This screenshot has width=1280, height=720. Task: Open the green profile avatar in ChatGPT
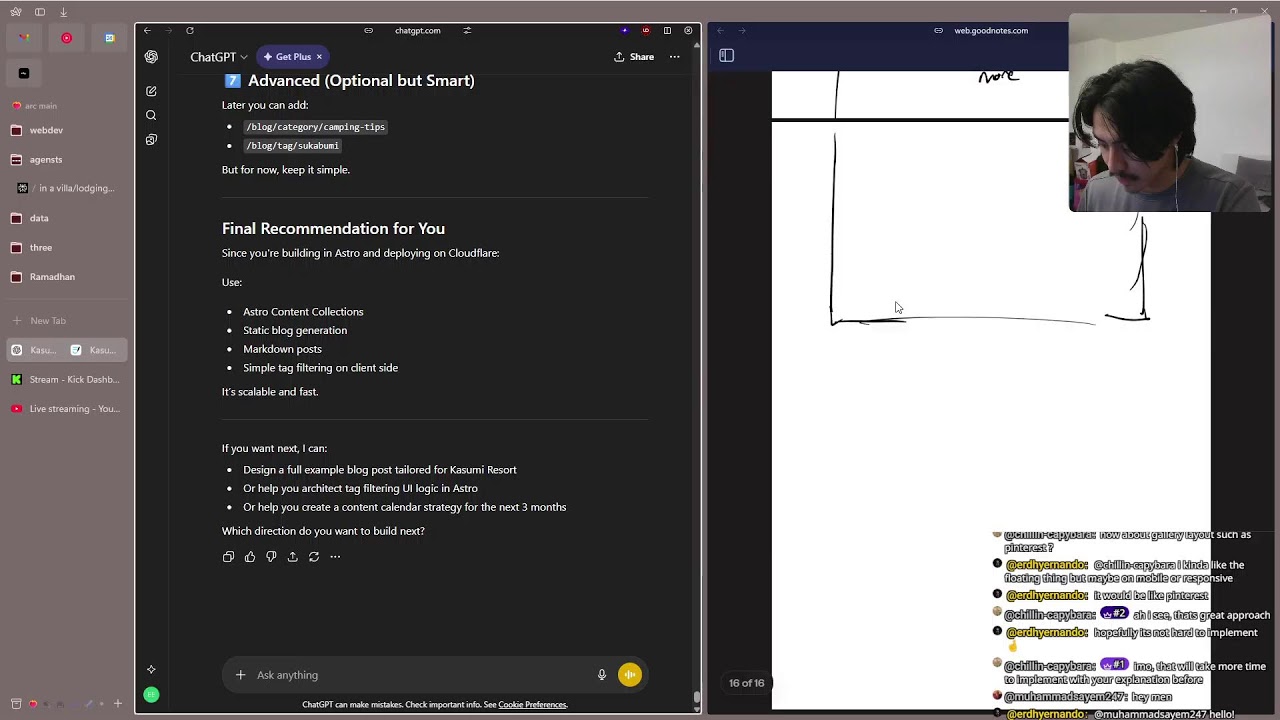(x=151, y=694)
